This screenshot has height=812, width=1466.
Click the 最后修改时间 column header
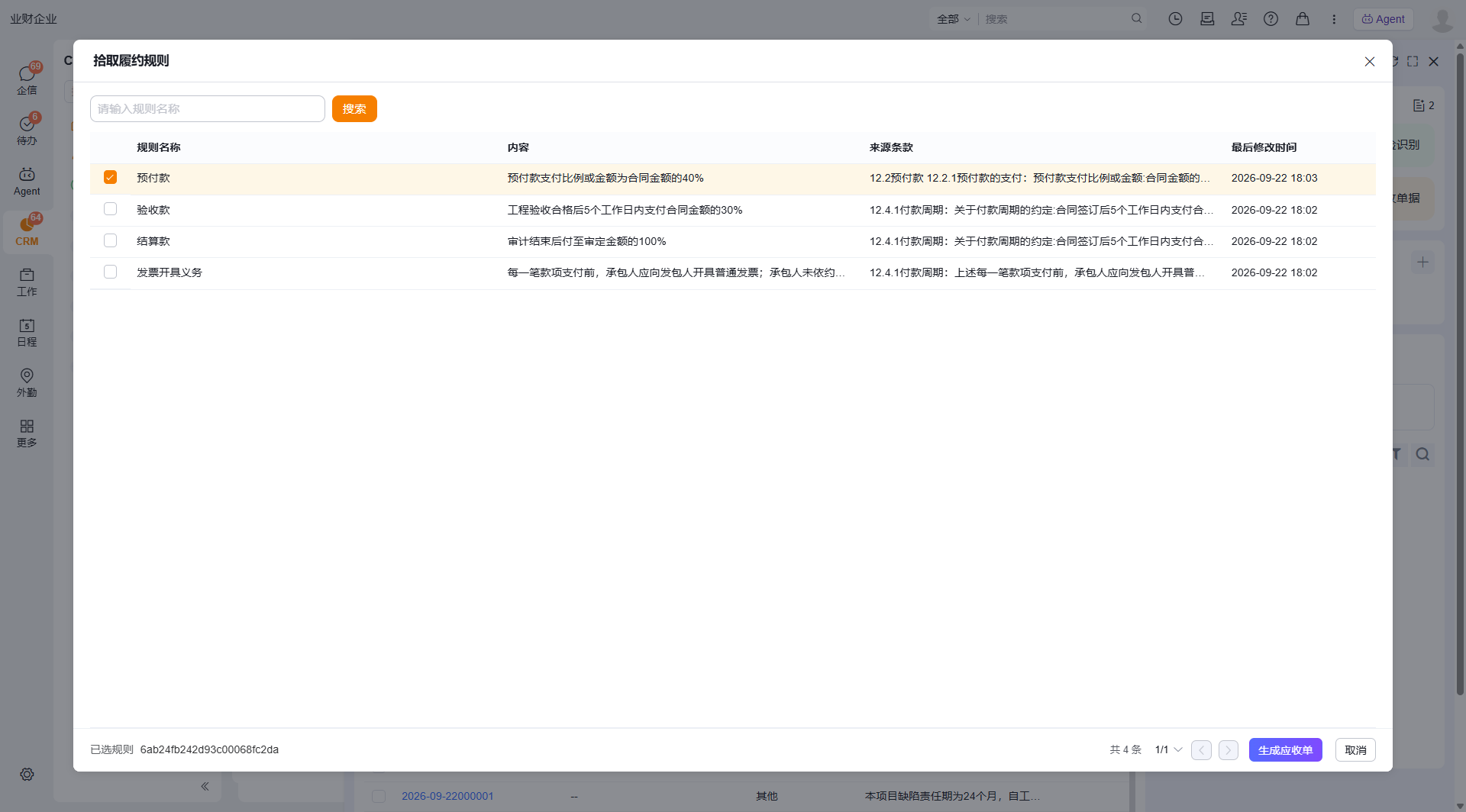[x=1264, y=147]
